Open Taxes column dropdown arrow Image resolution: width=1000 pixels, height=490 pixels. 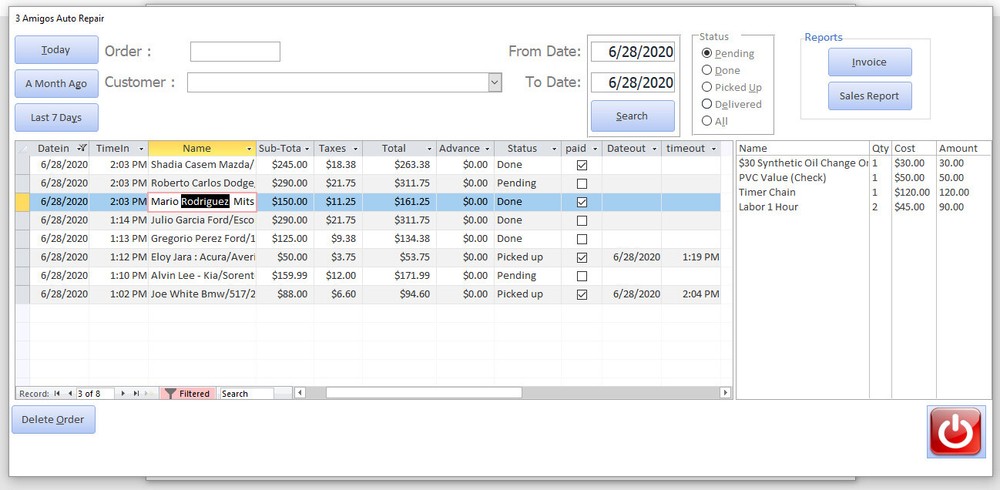point(356,149)
